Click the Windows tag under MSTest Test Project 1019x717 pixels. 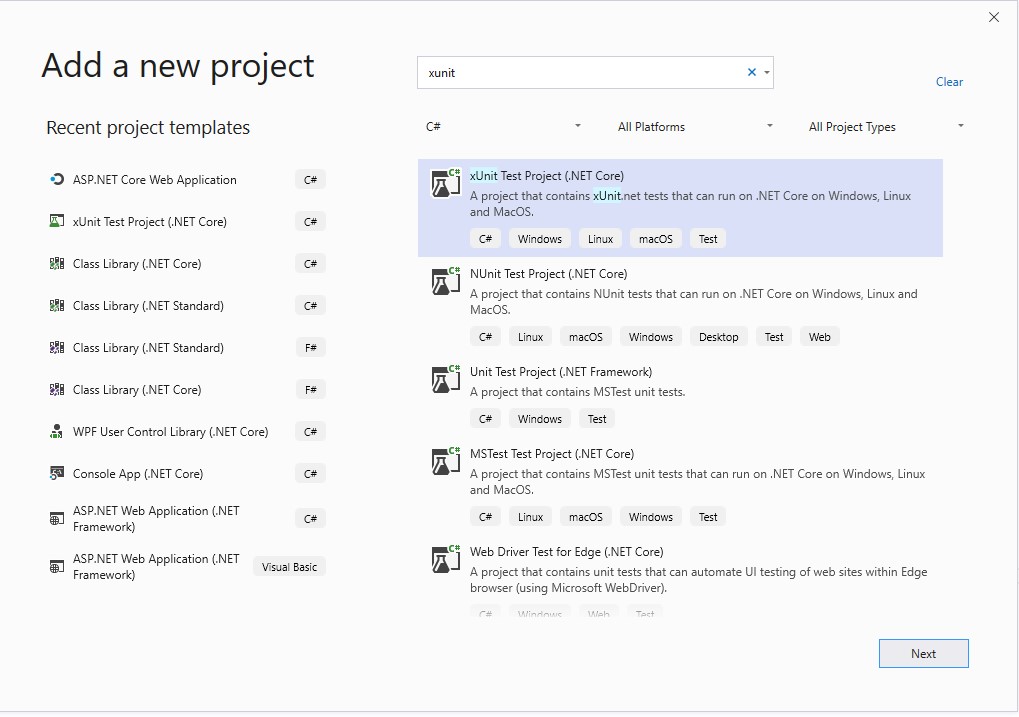tap(651, 517)
